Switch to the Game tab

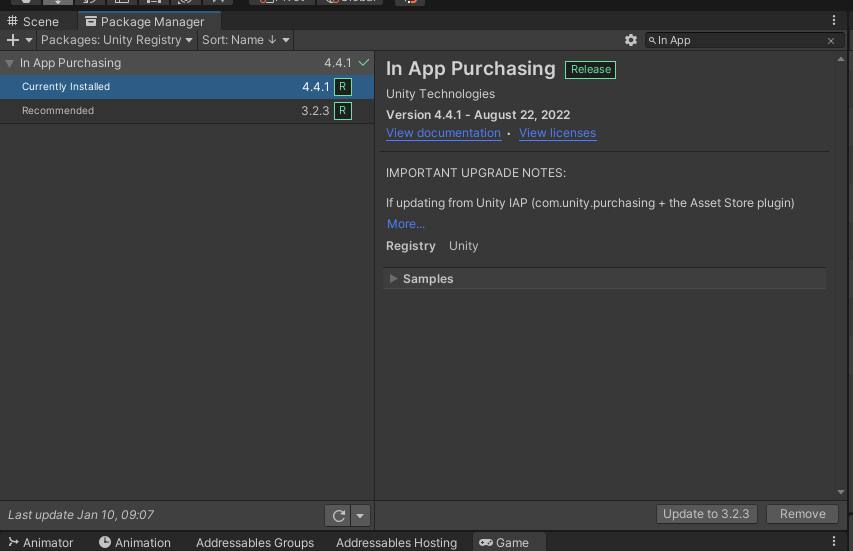509,542
